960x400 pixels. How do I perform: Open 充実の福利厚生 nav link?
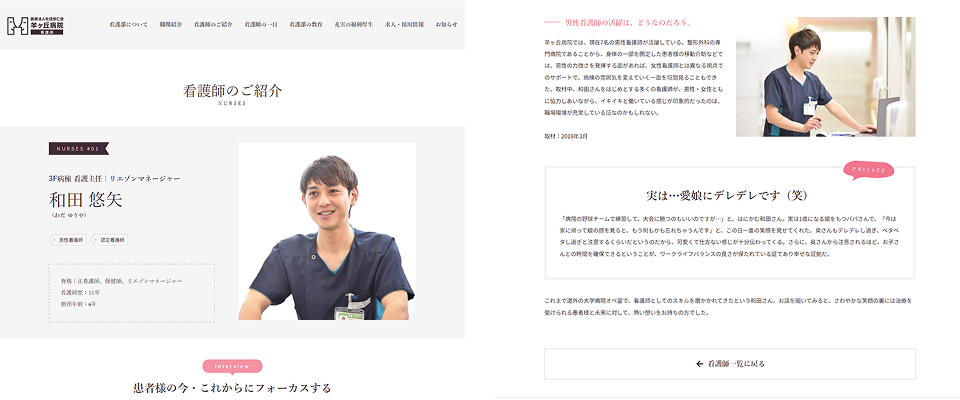pos(353,23)
